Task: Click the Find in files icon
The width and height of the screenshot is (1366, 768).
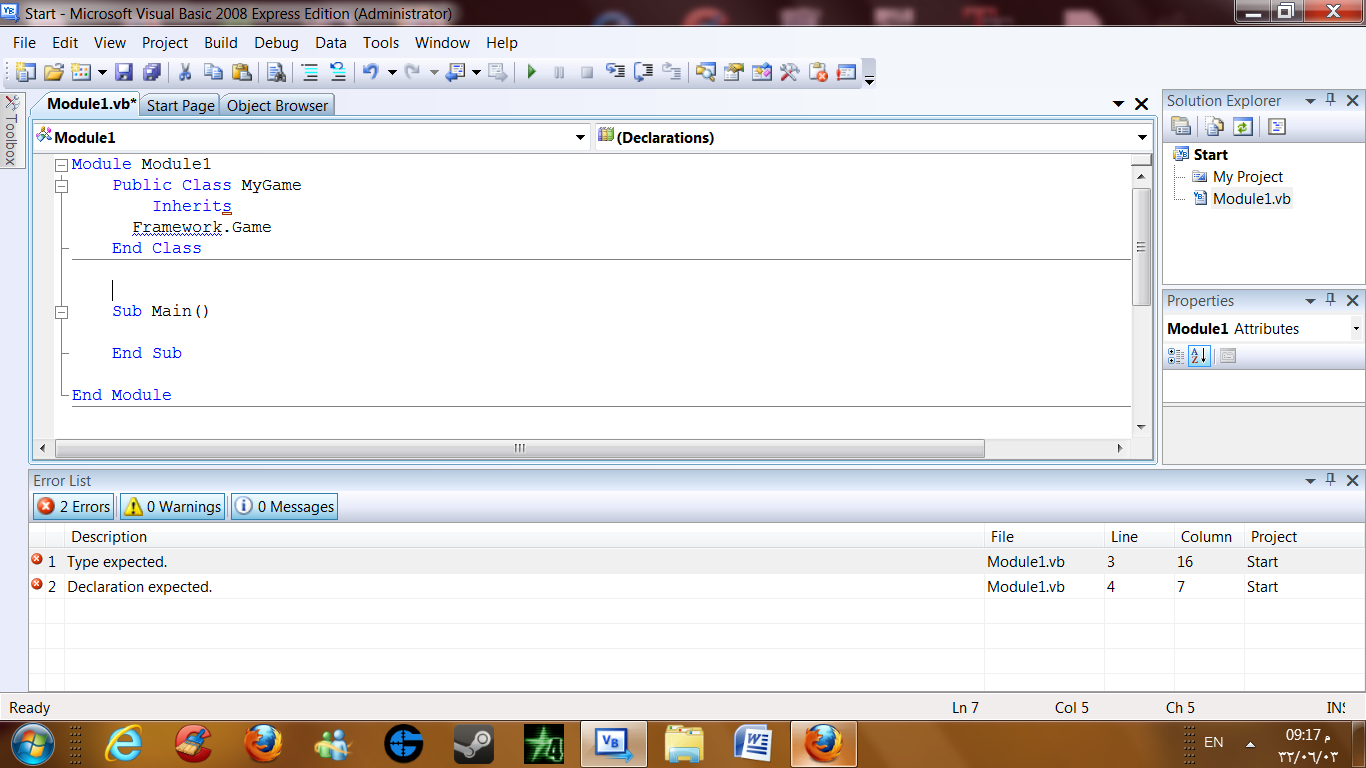Action: click(x=277, y=72)
